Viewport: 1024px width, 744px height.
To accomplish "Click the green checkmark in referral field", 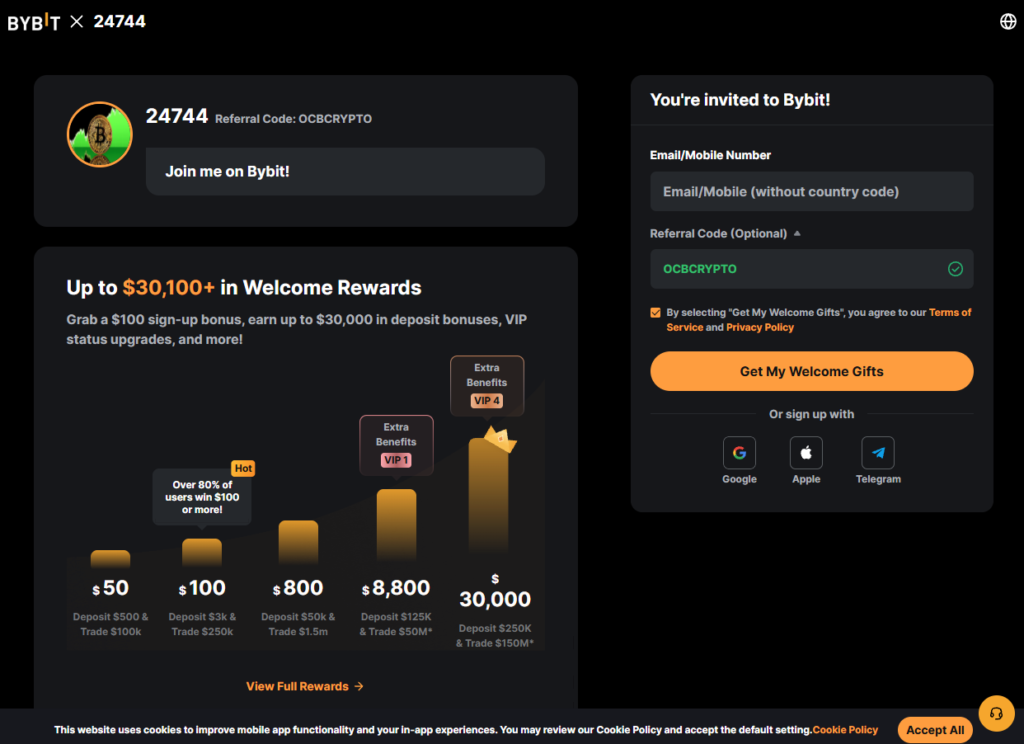I will (955, 268).
